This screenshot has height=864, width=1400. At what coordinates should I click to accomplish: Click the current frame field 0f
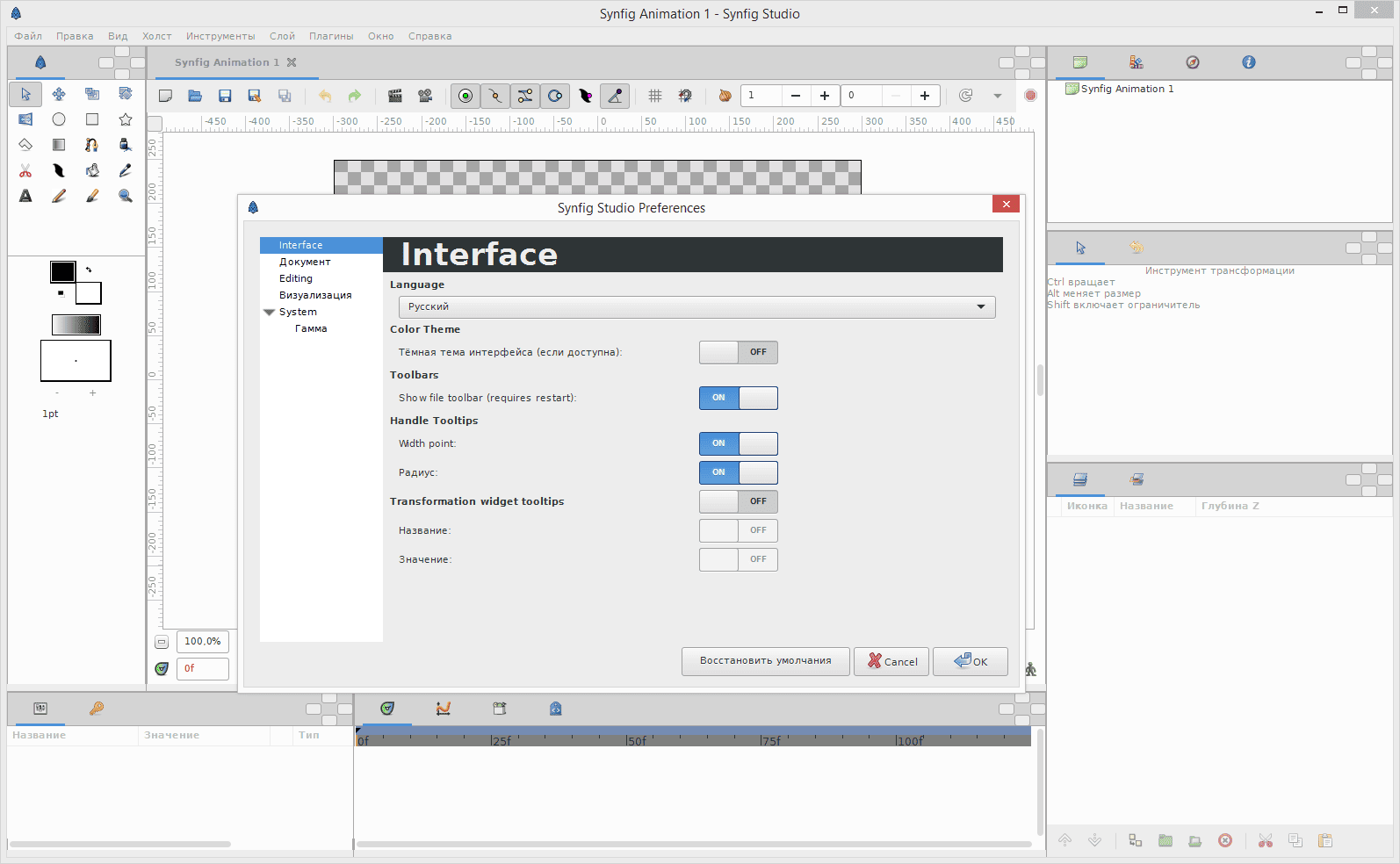pyautogui.click(x=203, y=669)
